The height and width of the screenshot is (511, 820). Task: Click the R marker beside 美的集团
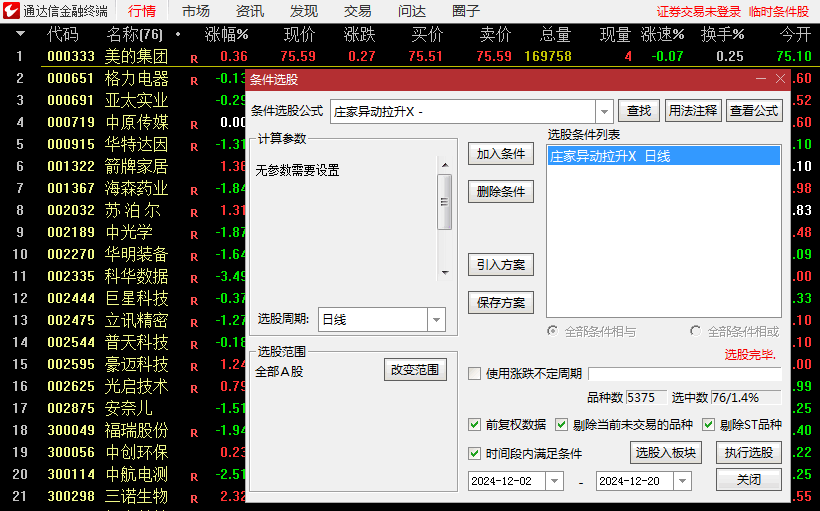point(194,59)
